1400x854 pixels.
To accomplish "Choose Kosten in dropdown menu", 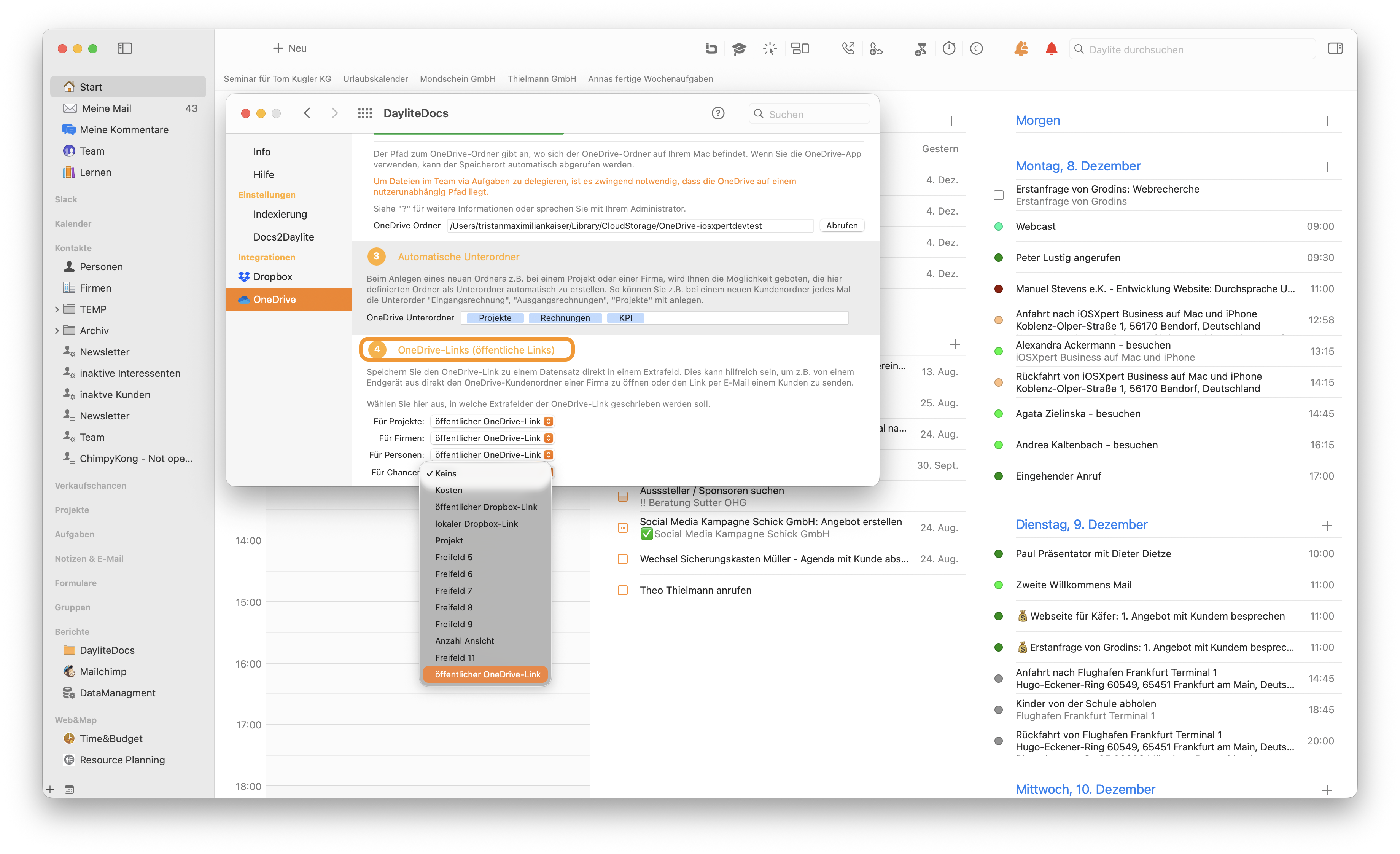I will 485,490.
